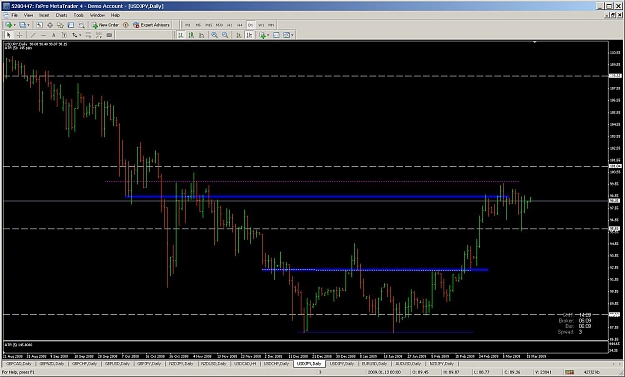
Task: Open the indicators list icon
Action: [x=263, y=35]
